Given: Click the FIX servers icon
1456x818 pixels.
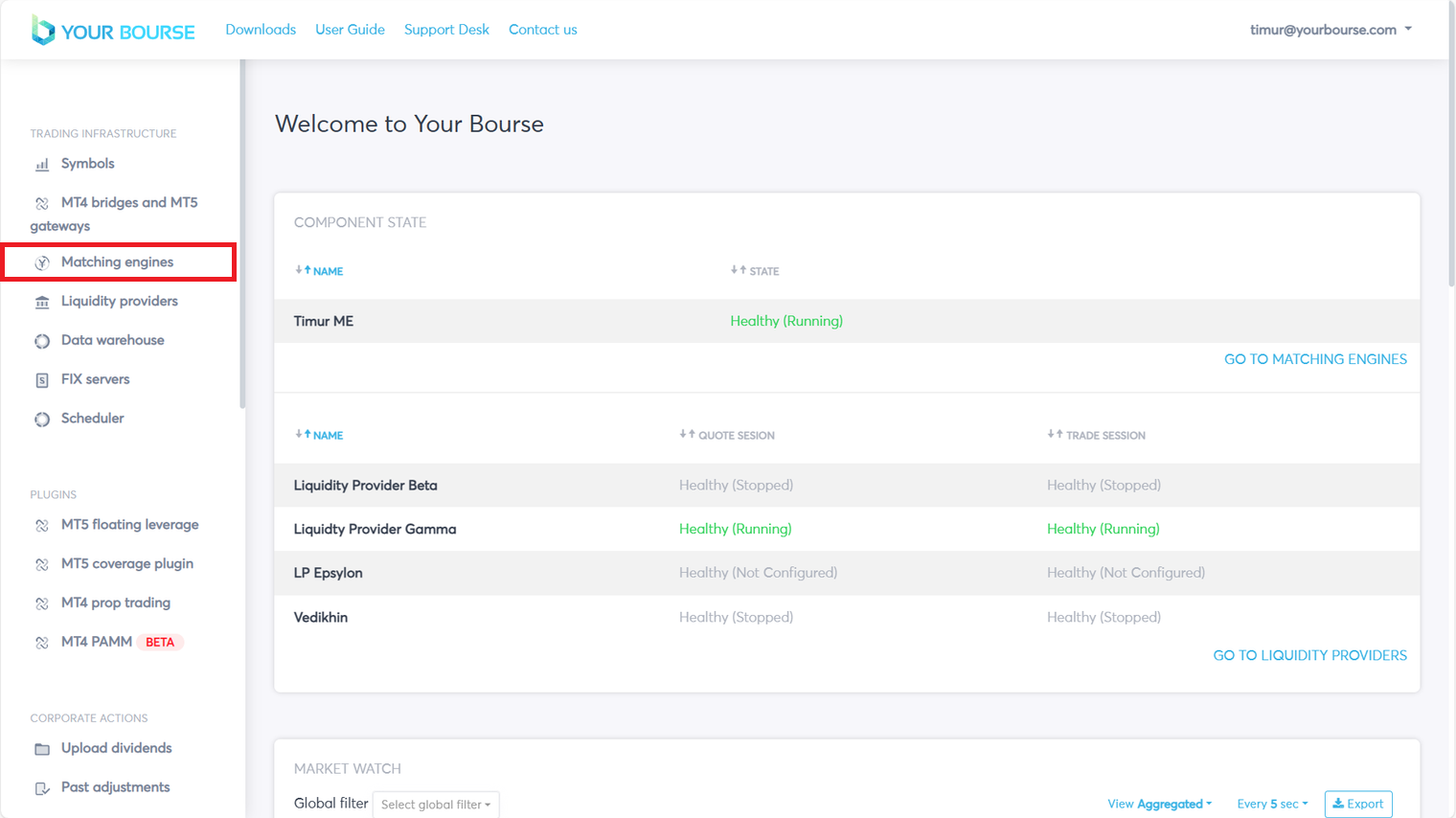Looking at the screenshot, I should point(42,380).
